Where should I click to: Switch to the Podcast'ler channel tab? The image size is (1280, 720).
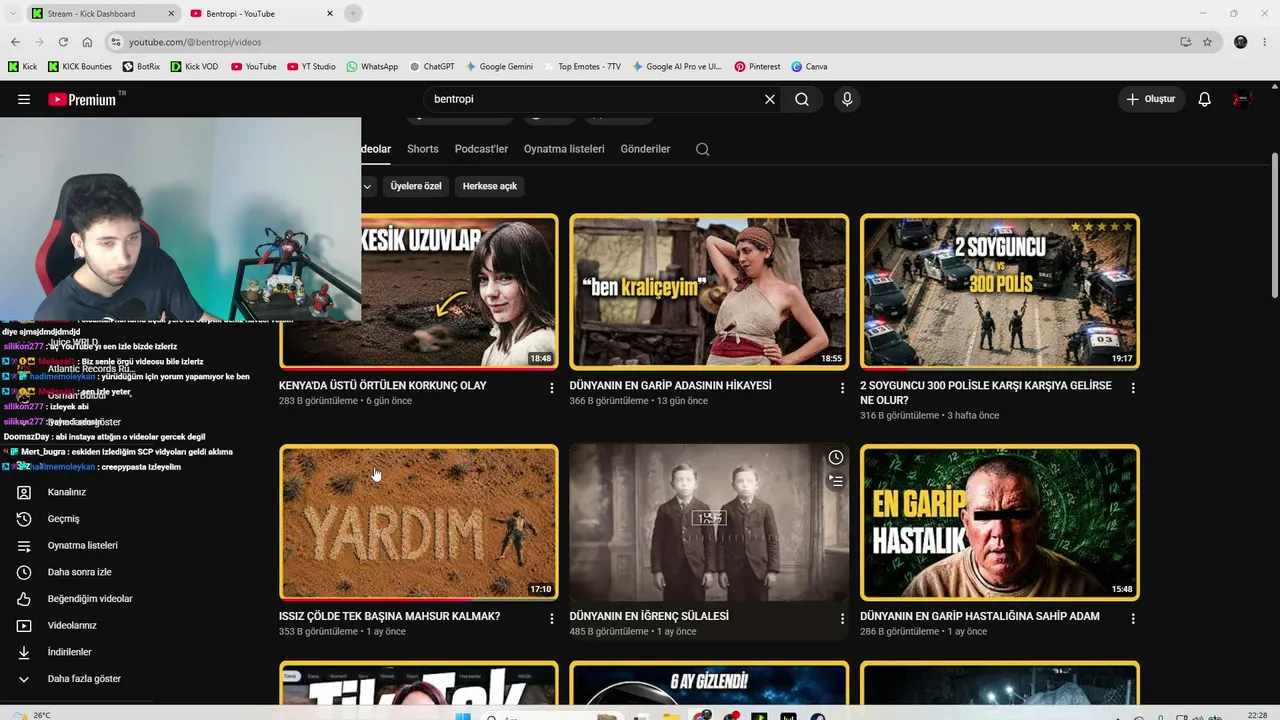coord(481,149)
